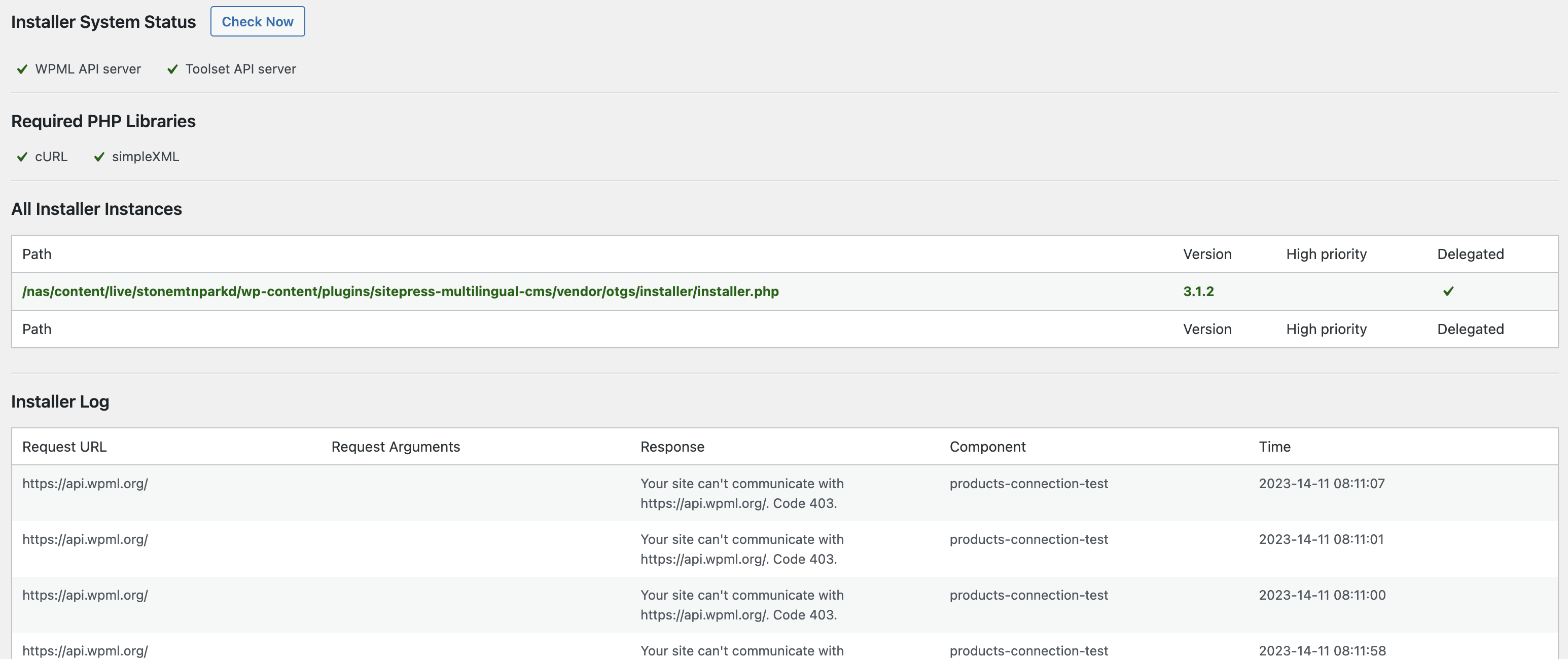1568x659 pixels.
Task: Select the WPML API server label
Action: pyautogui.click(x=88, y=69)
